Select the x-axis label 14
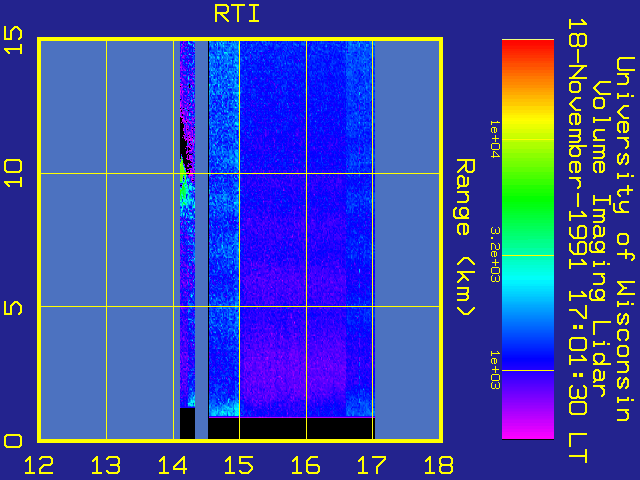Image resolution: width=640 pixels, height=480 pixels. point(173,465)
